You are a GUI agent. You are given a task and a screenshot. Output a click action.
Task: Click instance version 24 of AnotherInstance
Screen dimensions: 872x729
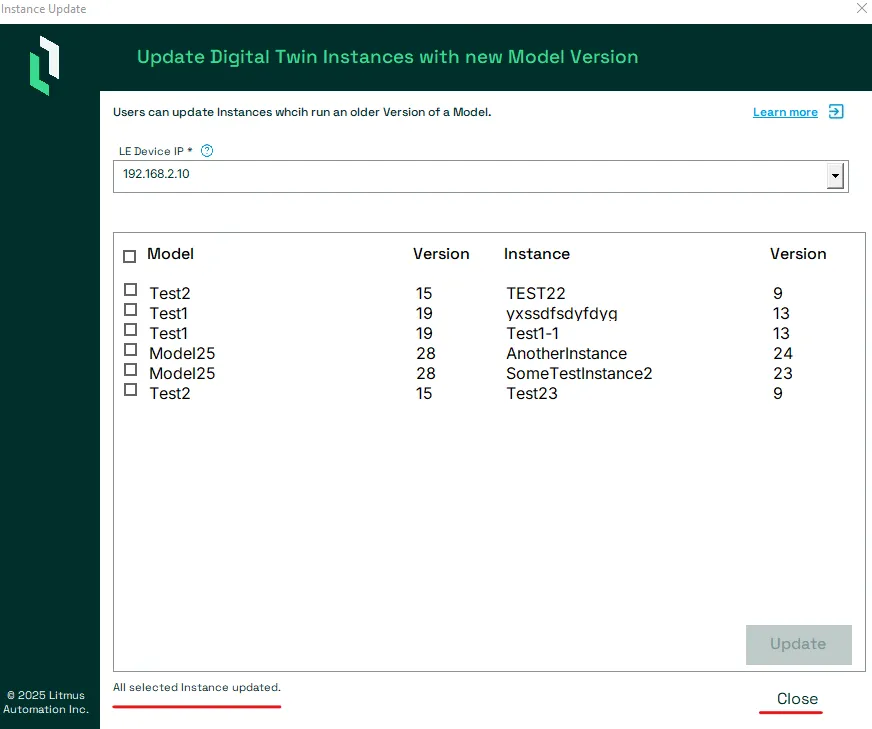[783, 353]
